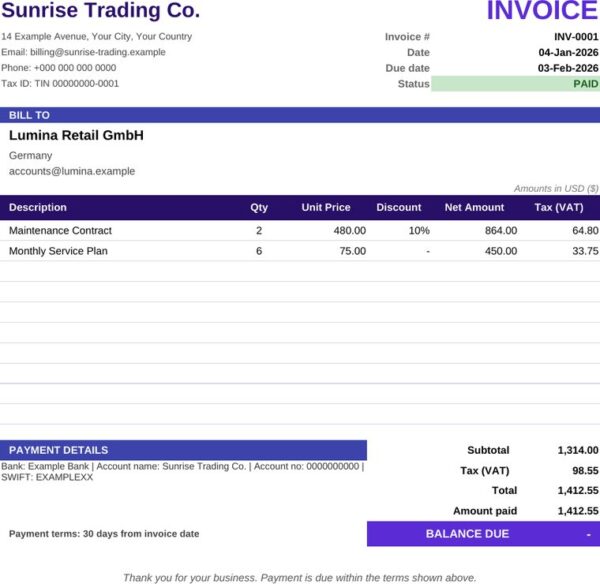Click the BILL TO section header

tap(300, 115)
